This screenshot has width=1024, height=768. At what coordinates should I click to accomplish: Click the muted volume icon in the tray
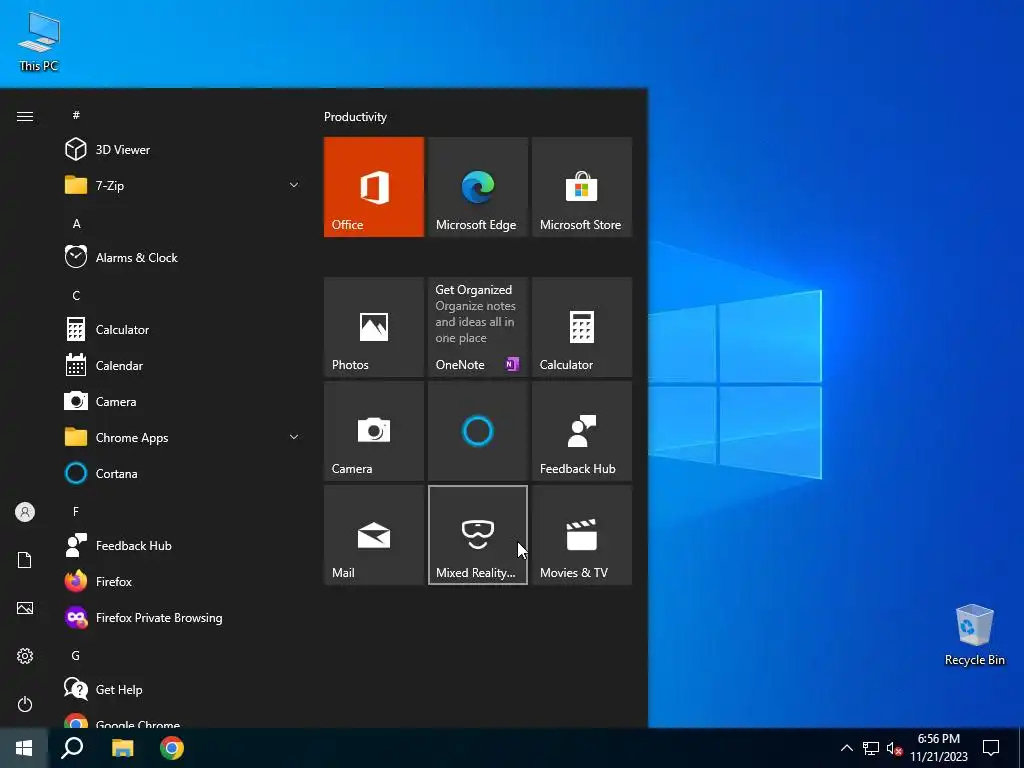(x=894, y=748)
